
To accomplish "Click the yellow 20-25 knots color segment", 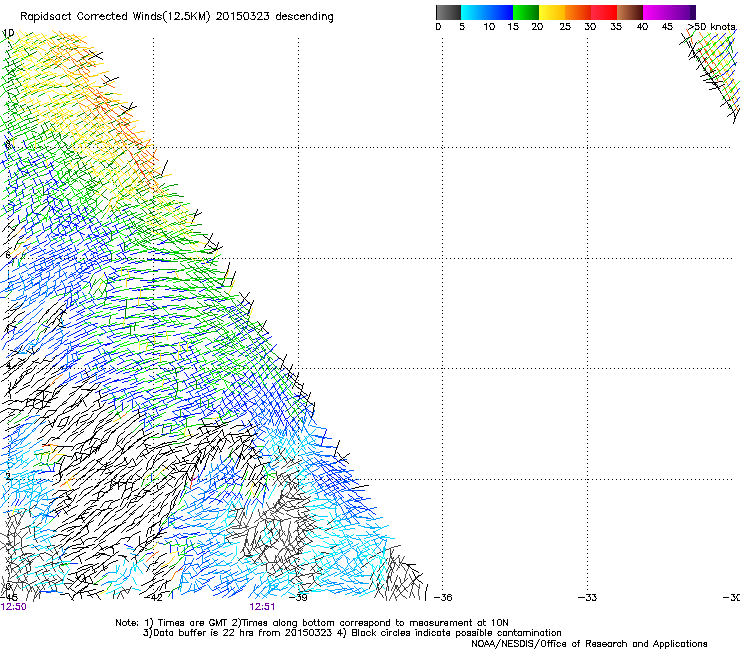I will coord(552,12).
